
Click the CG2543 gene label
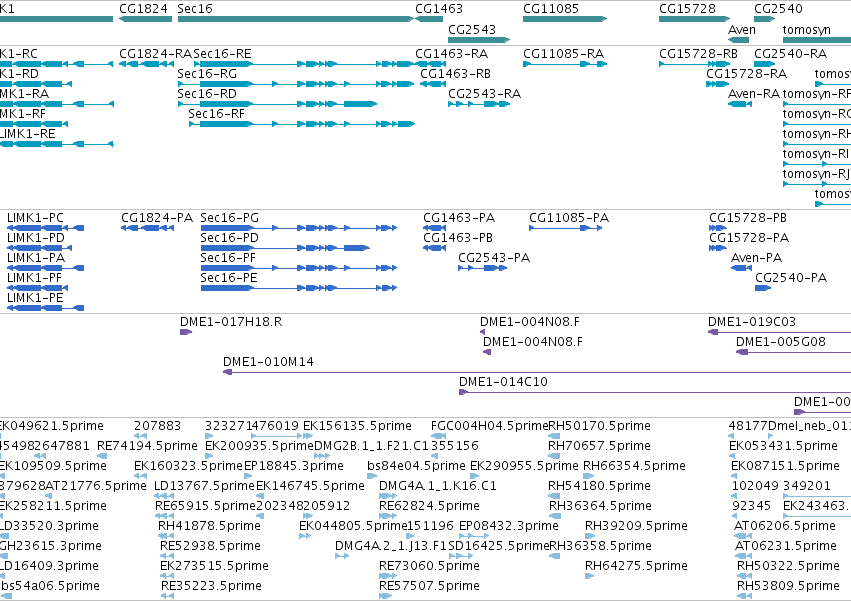[472, 29]
